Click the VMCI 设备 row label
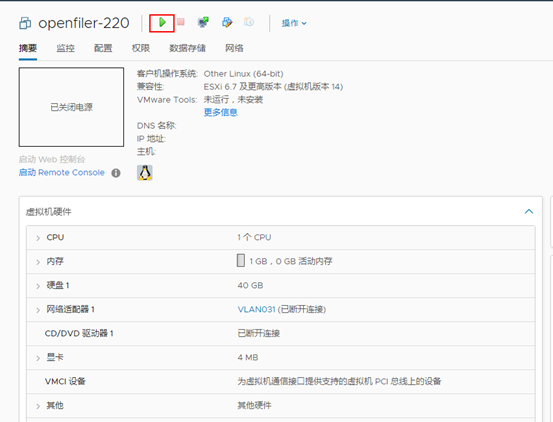The width and height of the screenshot is (553, 422). [65, 381]
